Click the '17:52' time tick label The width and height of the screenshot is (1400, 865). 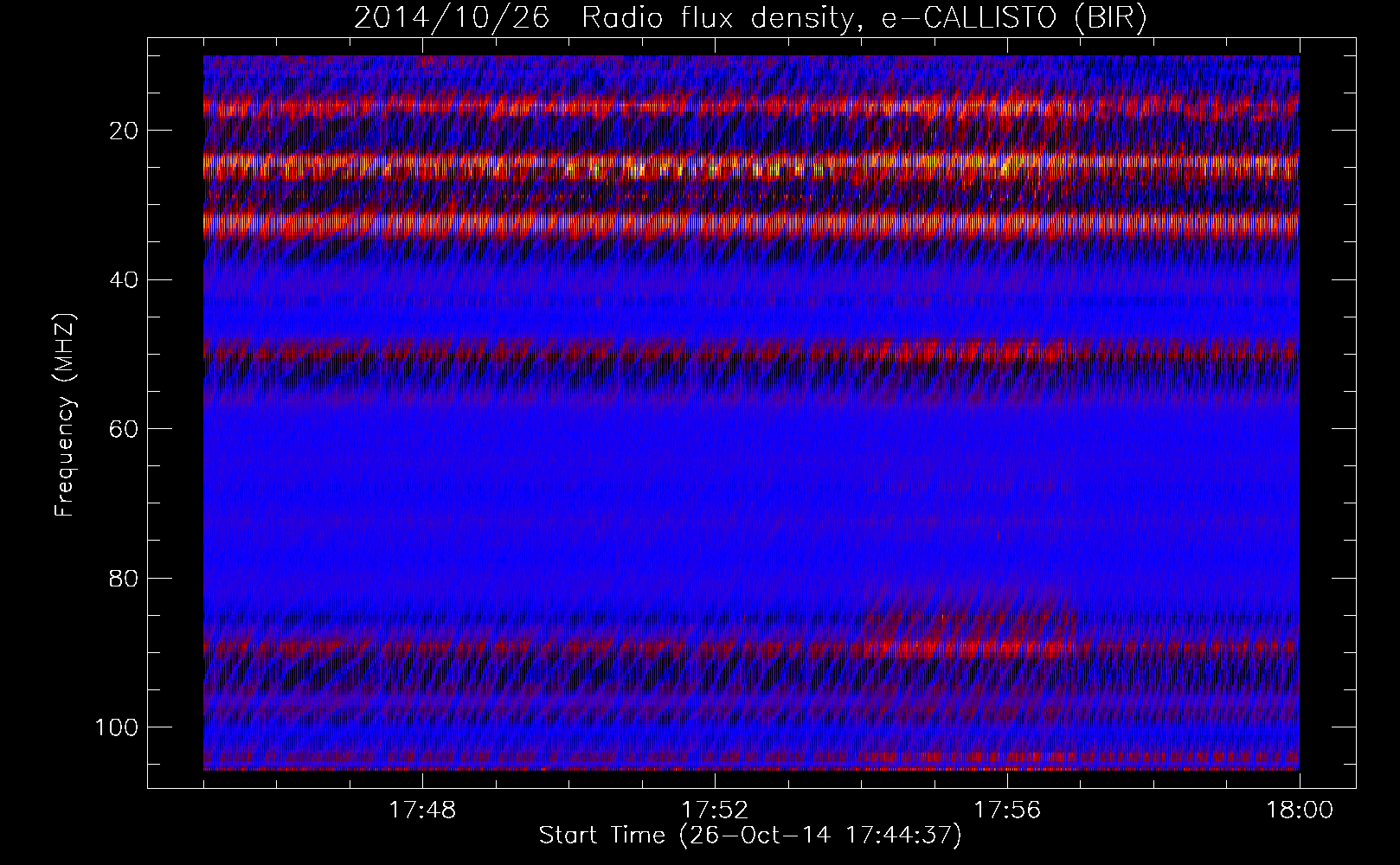coord(715,811)
